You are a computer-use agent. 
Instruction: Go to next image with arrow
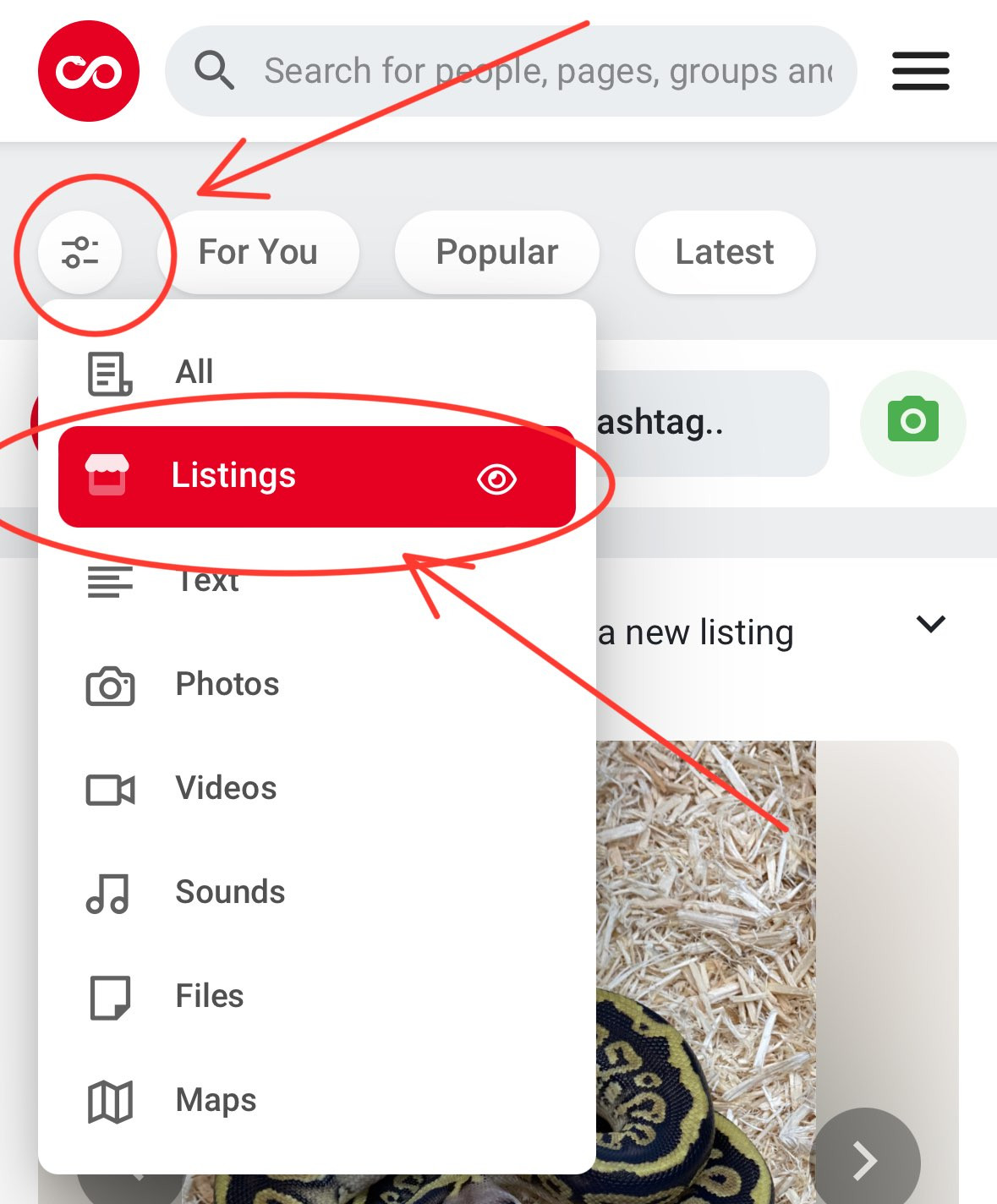865,1160
